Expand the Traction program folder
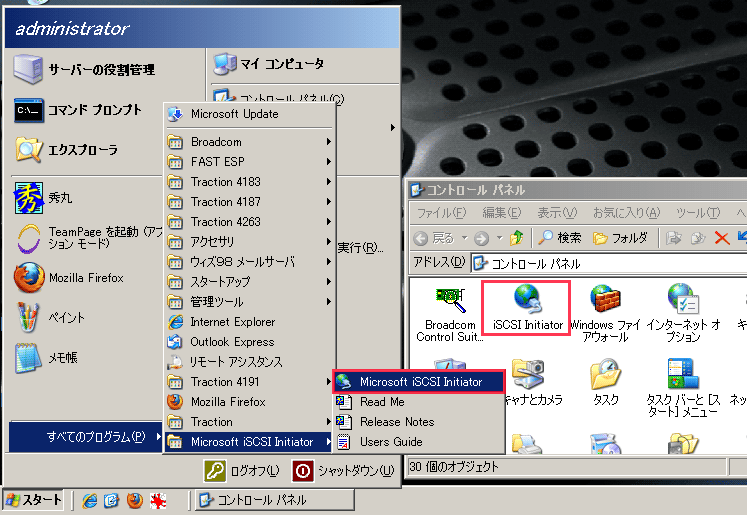The height and width of the screenshot is (515, 747). pyautogui.click(x=249, y=422)
